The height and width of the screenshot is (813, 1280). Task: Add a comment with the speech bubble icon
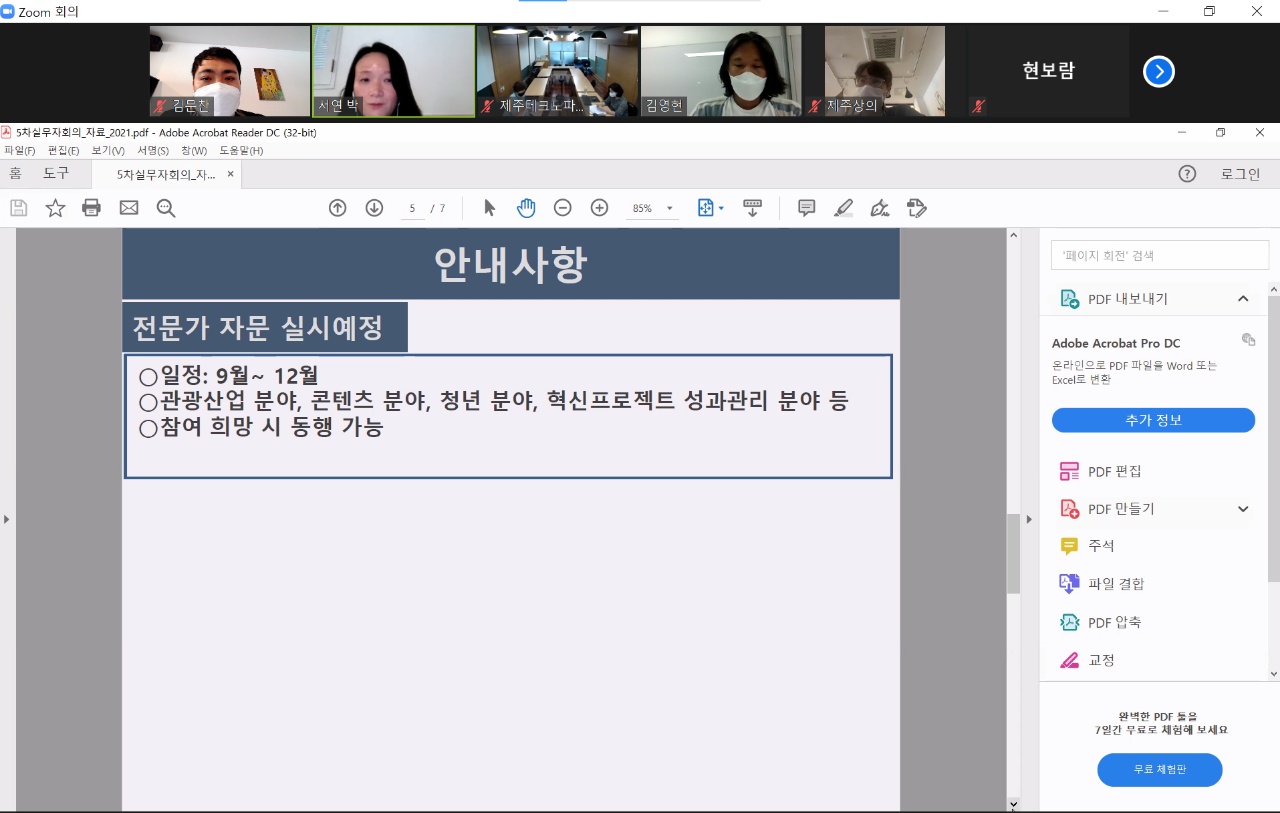click(x=806, y=208)
